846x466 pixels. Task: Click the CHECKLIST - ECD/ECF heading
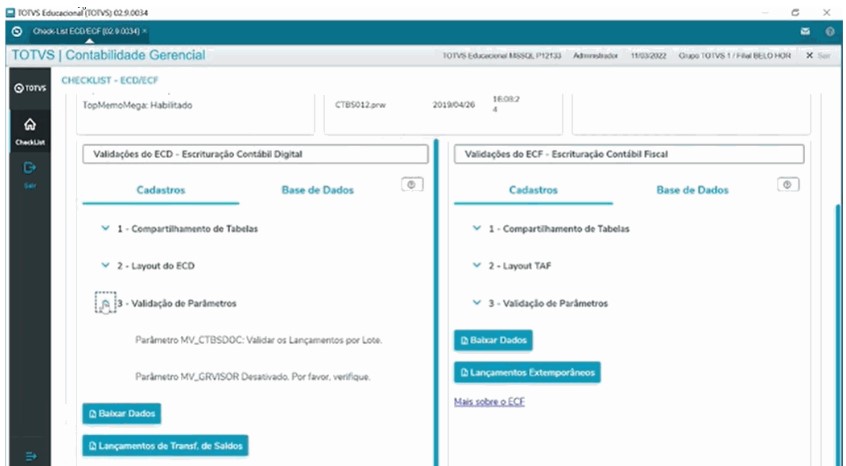[110, 80]
